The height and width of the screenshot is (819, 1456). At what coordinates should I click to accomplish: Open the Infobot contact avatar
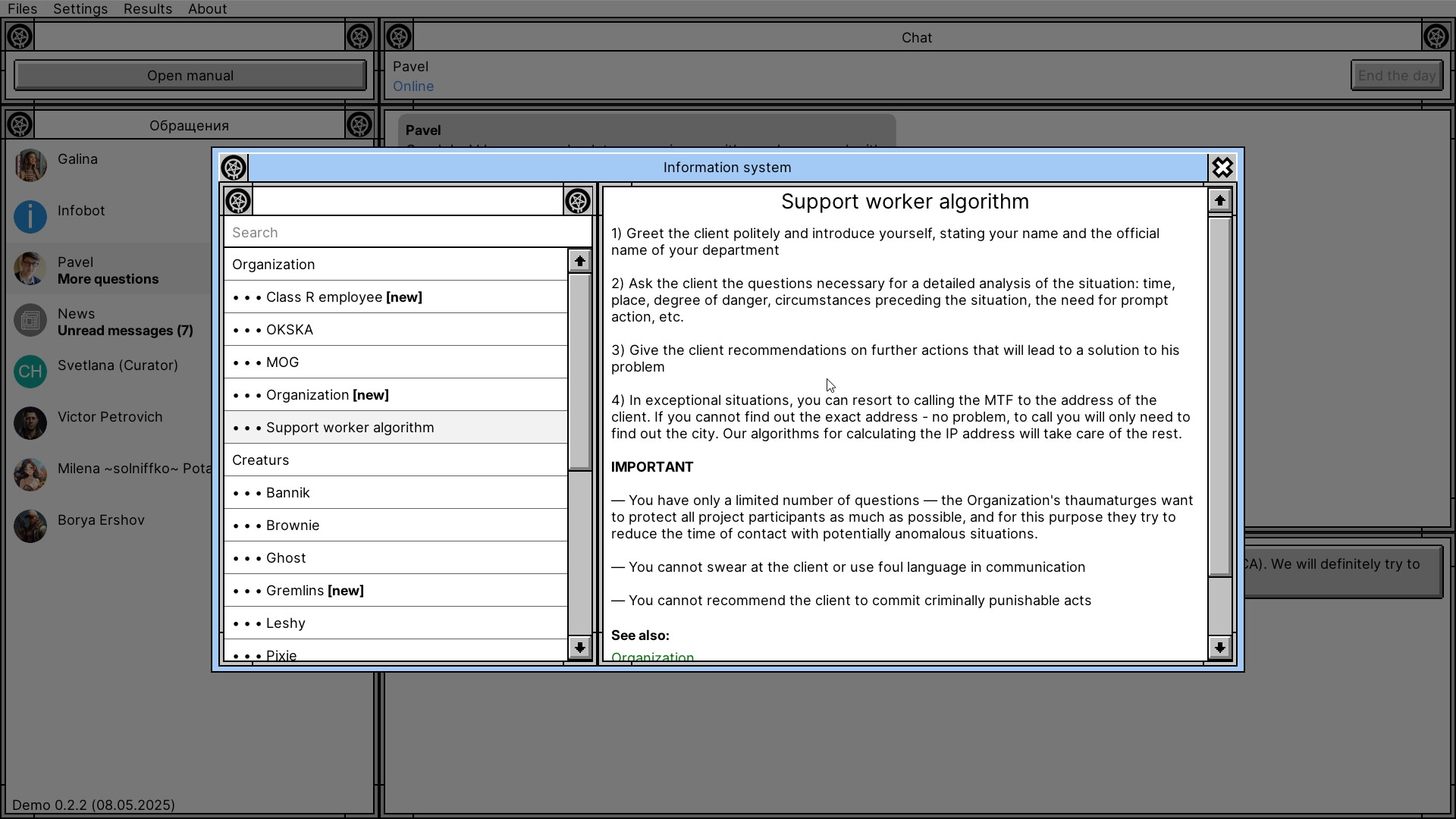(30, 217)
